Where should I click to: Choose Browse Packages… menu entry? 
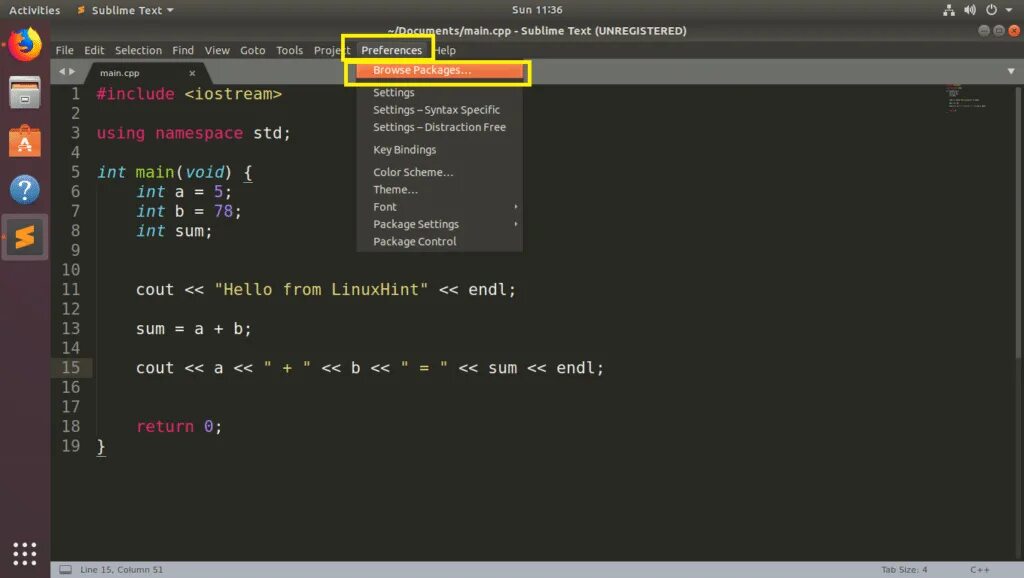coord(440,70)
